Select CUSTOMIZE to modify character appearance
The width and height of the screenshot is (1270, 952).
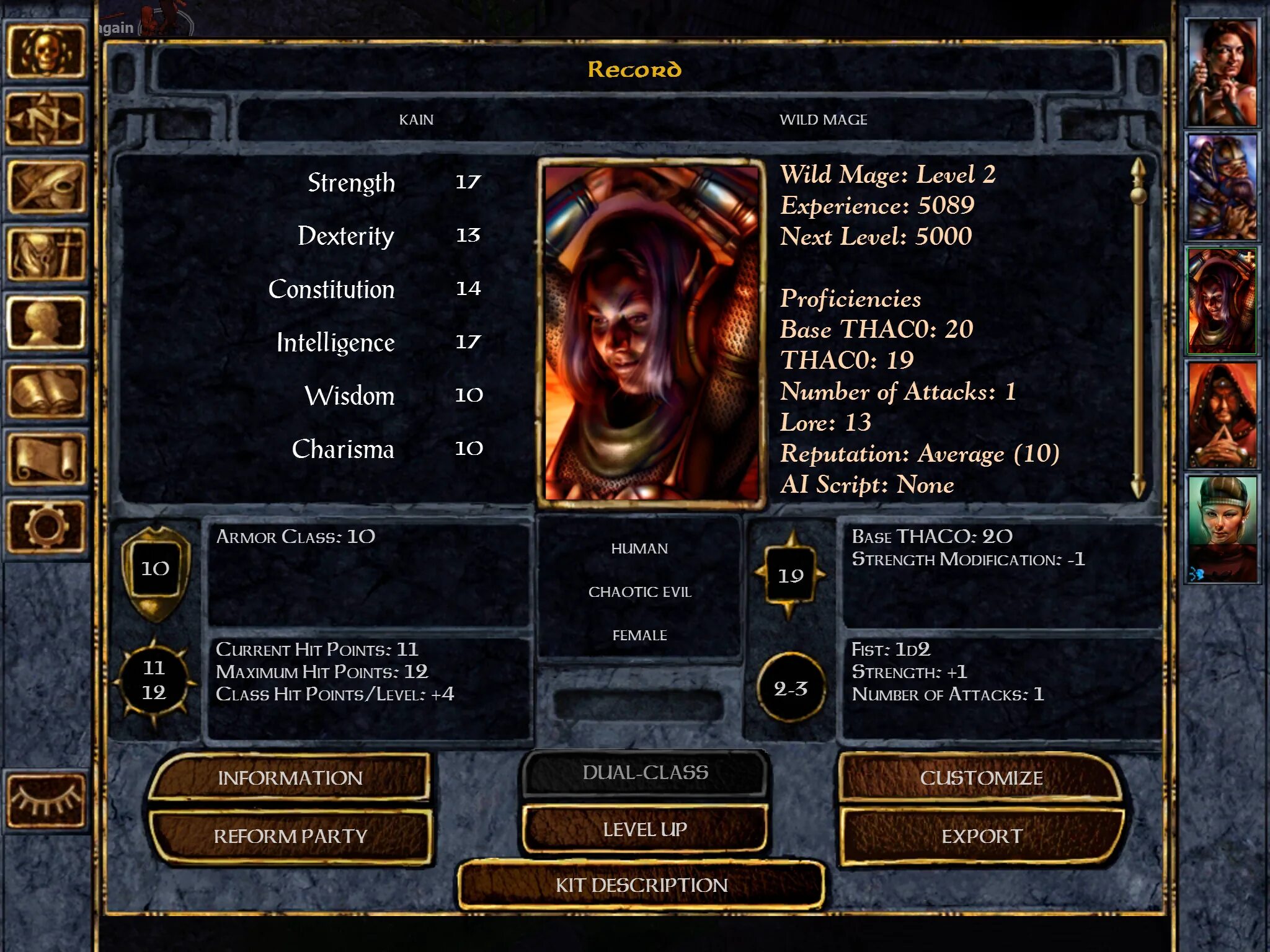981,776
